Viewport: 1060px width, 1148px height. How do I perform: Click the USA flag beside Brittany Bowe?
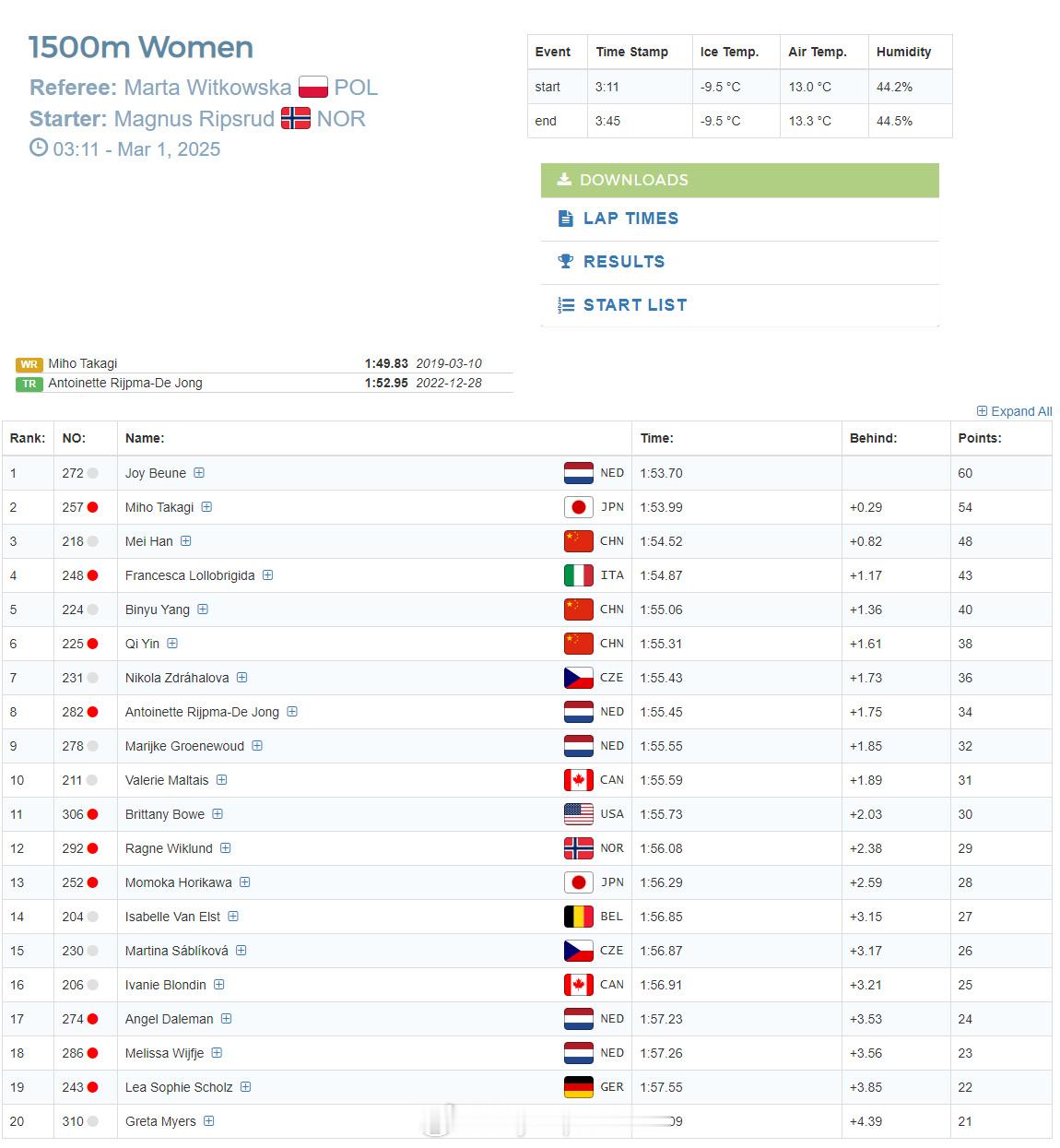click(x=579, y=814)
